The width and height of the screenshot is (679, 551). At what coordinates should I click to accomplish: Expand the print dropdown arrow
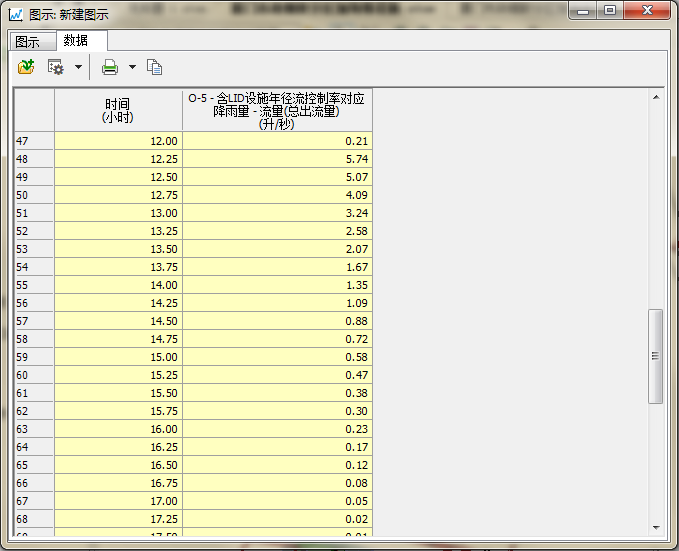pyautogui.click(x=133, y=67)
